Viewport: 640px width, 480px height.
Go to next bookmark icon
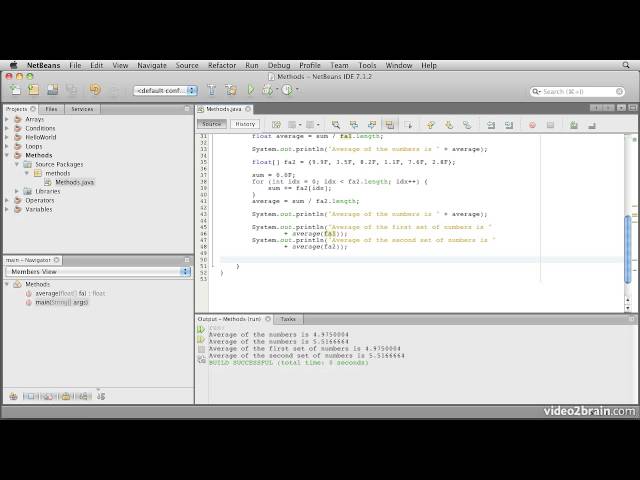(449, 124)
